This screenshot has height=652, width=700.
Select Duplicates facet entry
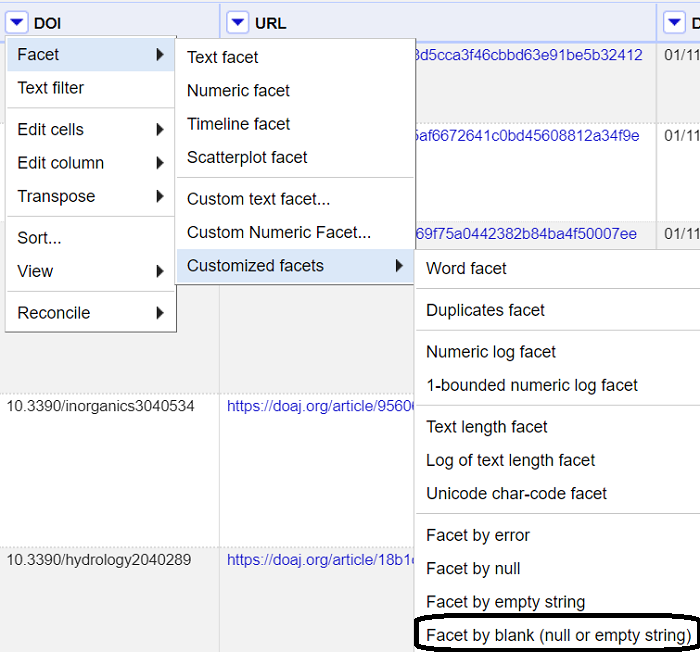coord(485,310)
